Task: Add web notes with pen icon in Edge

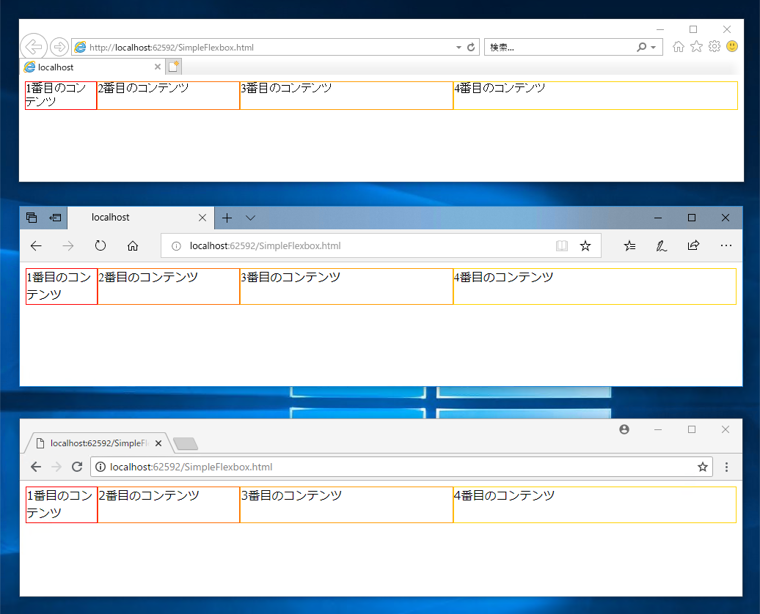Action: [662, 246]
